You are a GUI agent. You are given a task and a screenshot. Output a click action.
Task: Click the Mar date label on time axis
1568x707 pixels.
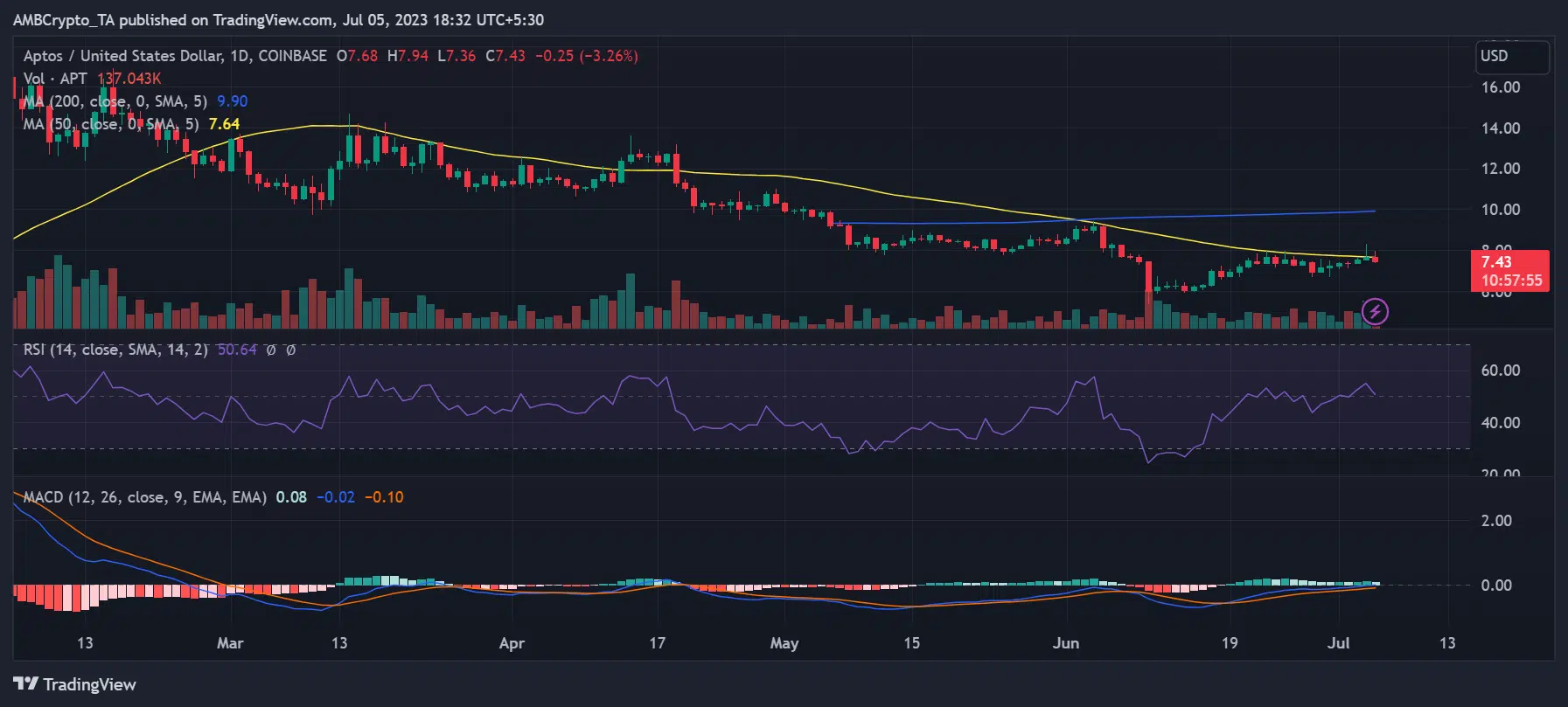[x=230, y=643]
